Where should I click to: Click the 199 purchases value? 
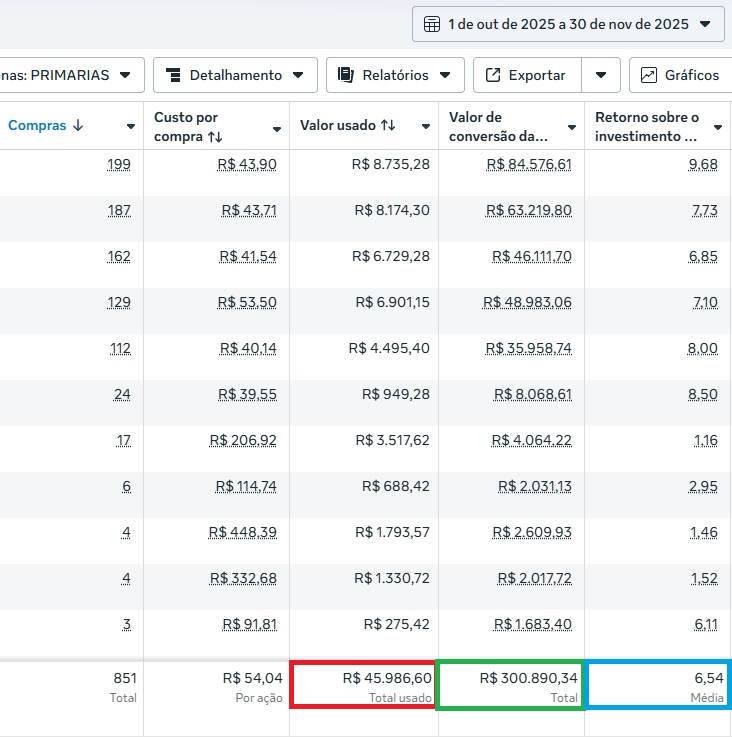[118, 164]
